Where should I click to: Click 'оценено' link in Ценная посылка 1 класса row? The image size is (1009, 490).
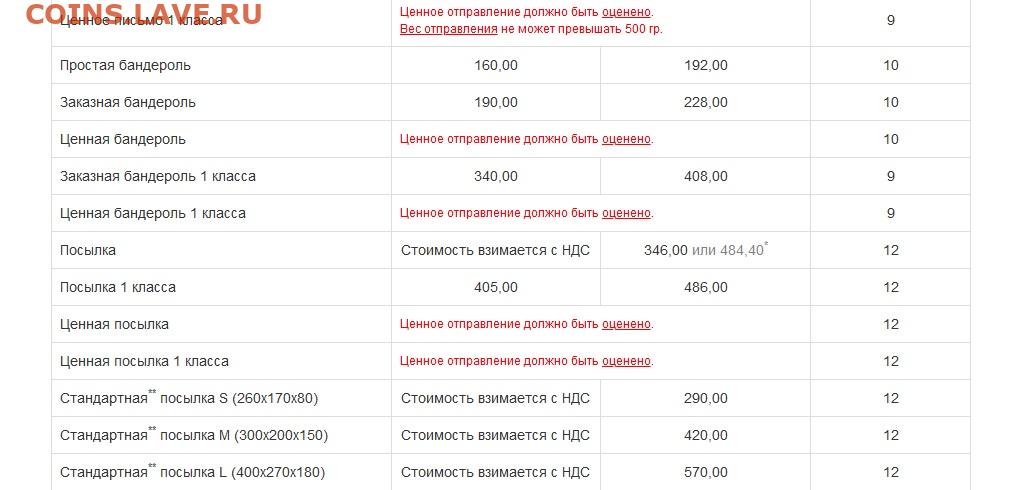pos(626,361)
